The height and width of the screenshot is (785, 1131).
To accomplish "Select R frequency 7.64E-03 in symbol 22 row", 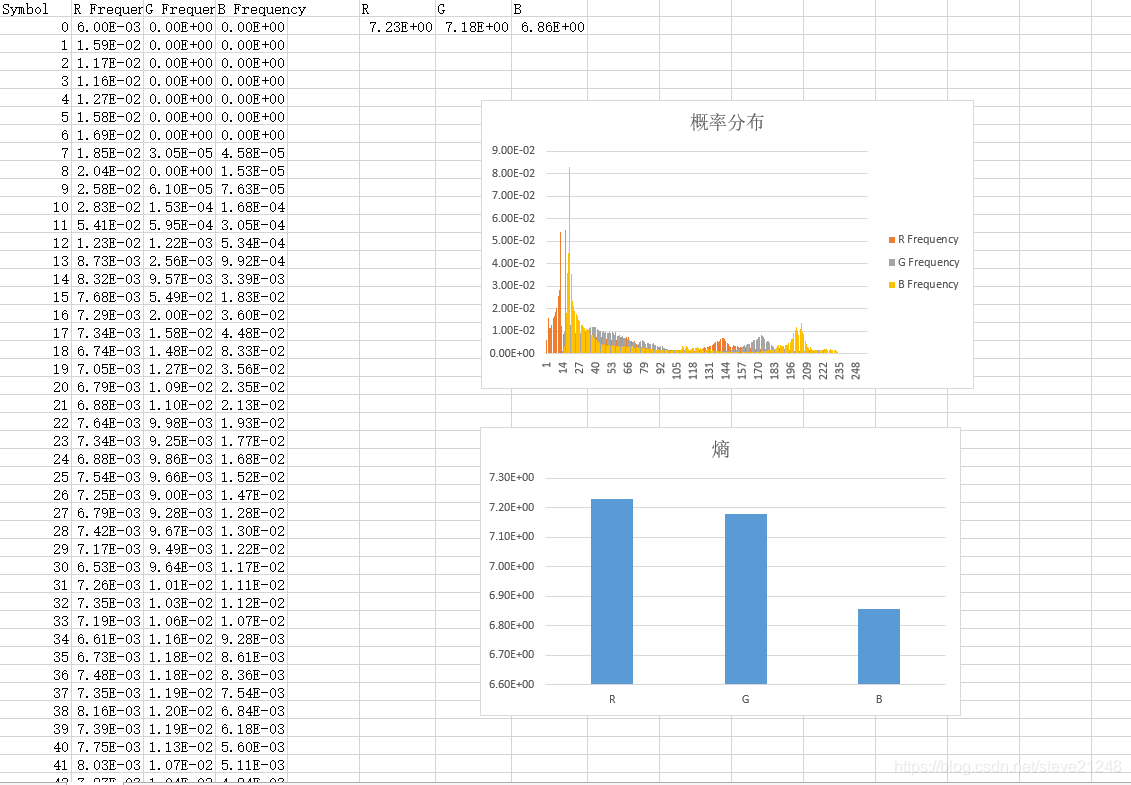I will tap(107, 423).
